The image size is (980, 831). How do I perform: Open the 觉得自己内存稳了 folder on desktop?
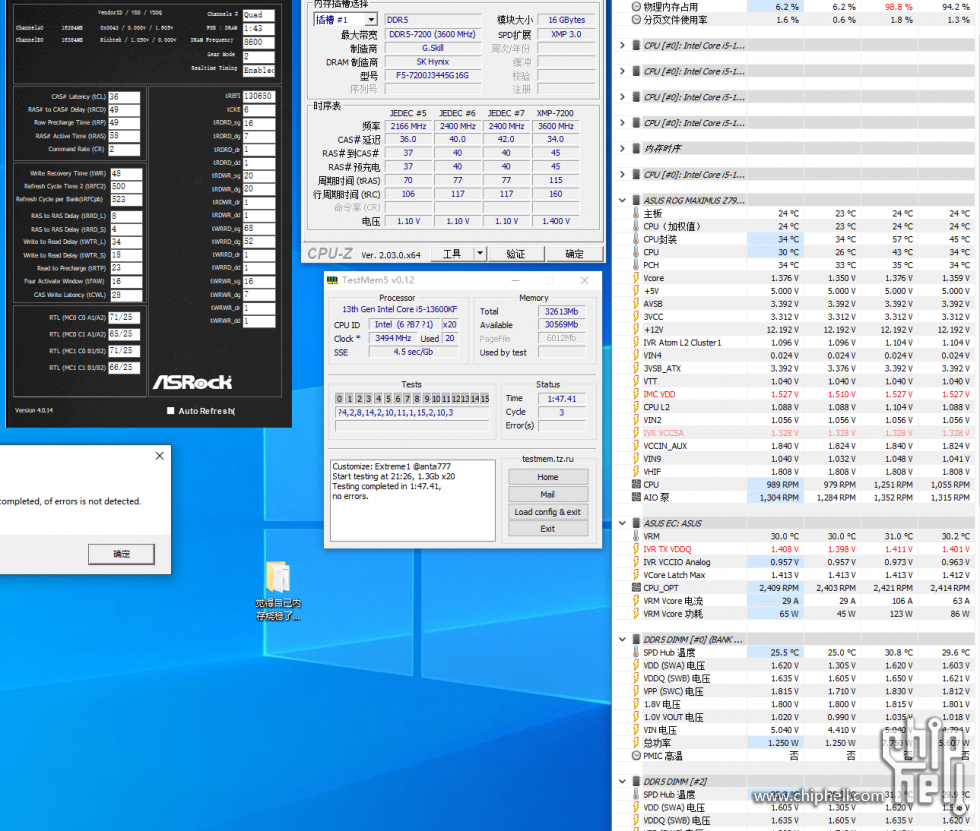click(278, 590)
